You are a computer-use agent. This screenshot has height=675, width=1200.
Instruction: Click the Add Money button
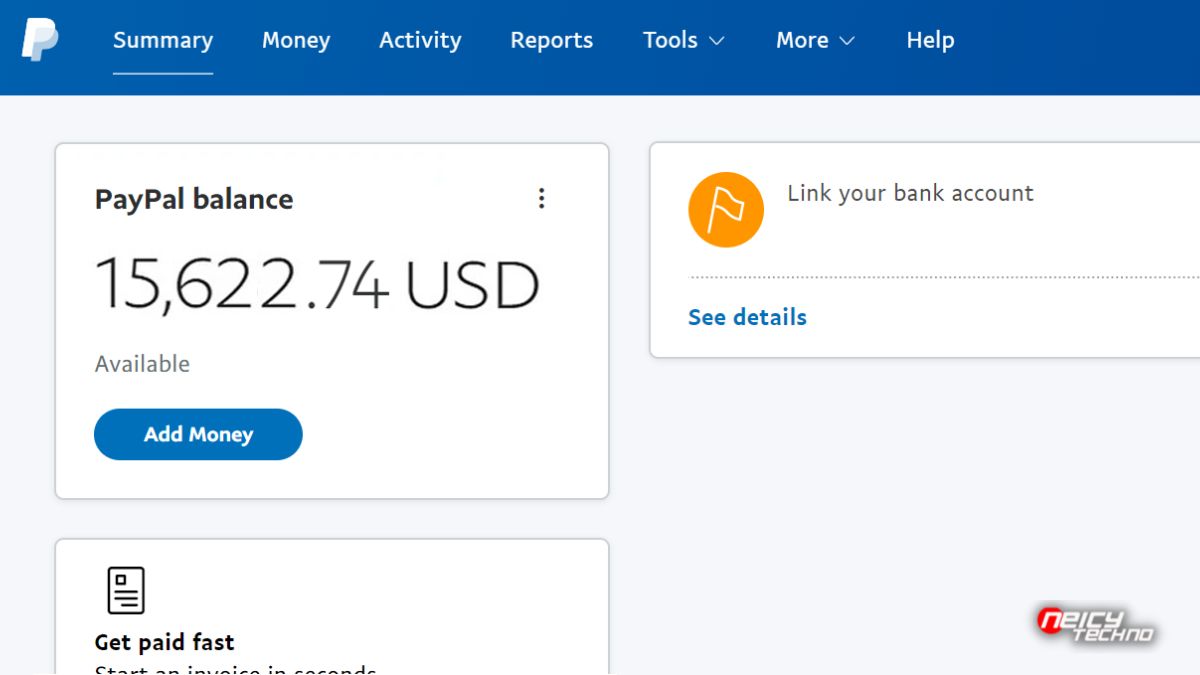pos(198,434)
